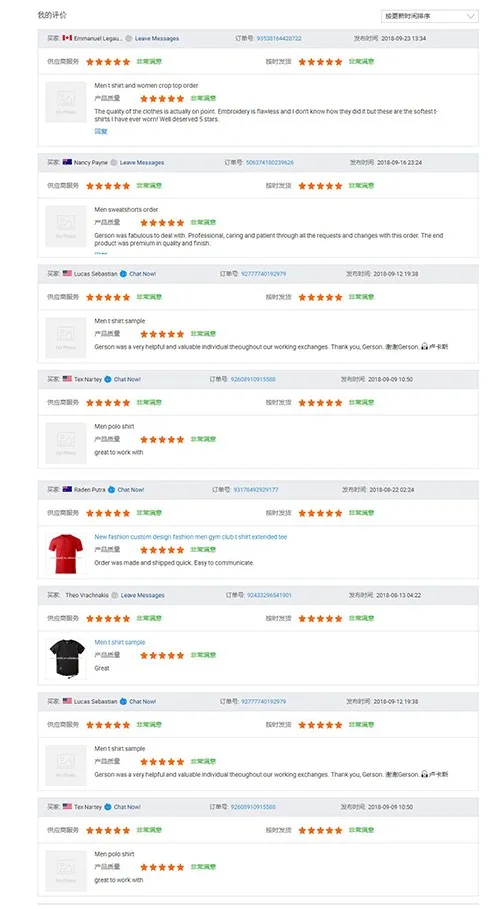
Task: Click reply link under Emmanuel's review
Action: click(x=101, y=132)
